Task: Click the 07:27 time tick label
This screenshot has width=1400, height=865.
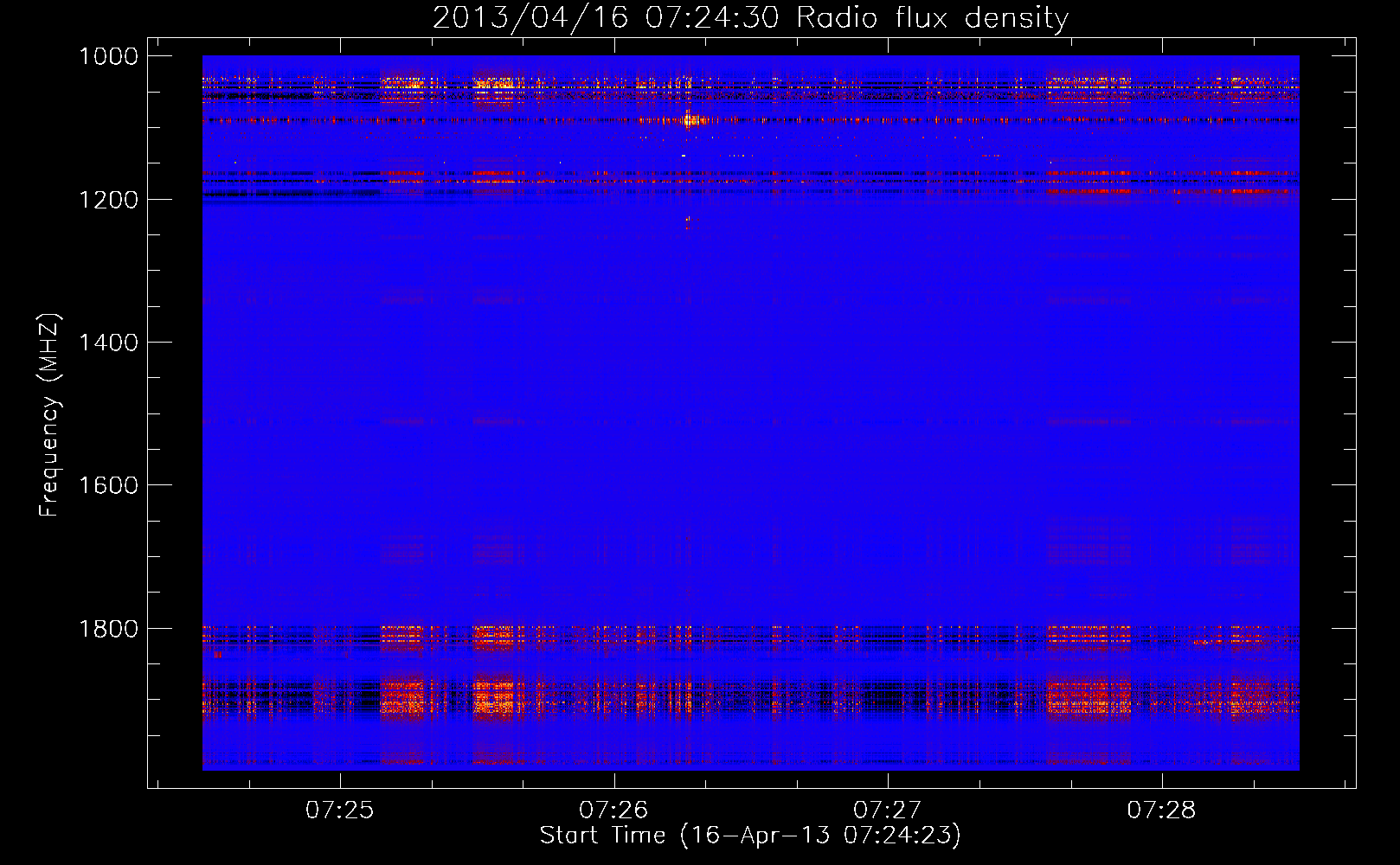Action: coord(888,810)
